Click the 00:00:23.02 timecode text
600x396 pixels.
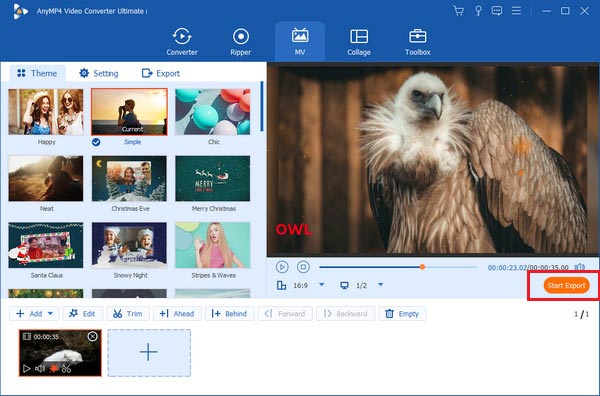507,267
